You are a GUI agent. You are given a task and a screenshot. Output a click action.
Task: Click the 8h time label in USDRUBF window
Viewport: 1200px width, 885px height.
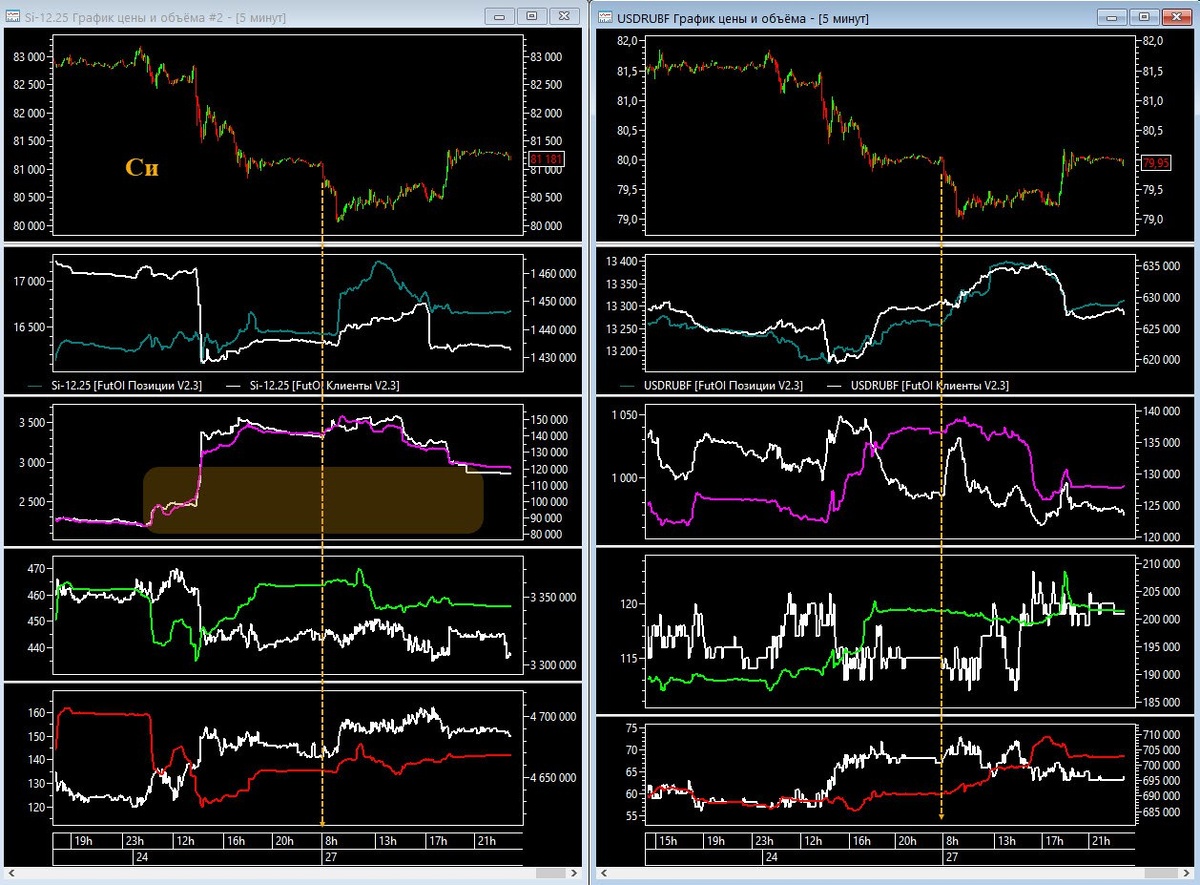pyautogui.click(x=952, y=841)
